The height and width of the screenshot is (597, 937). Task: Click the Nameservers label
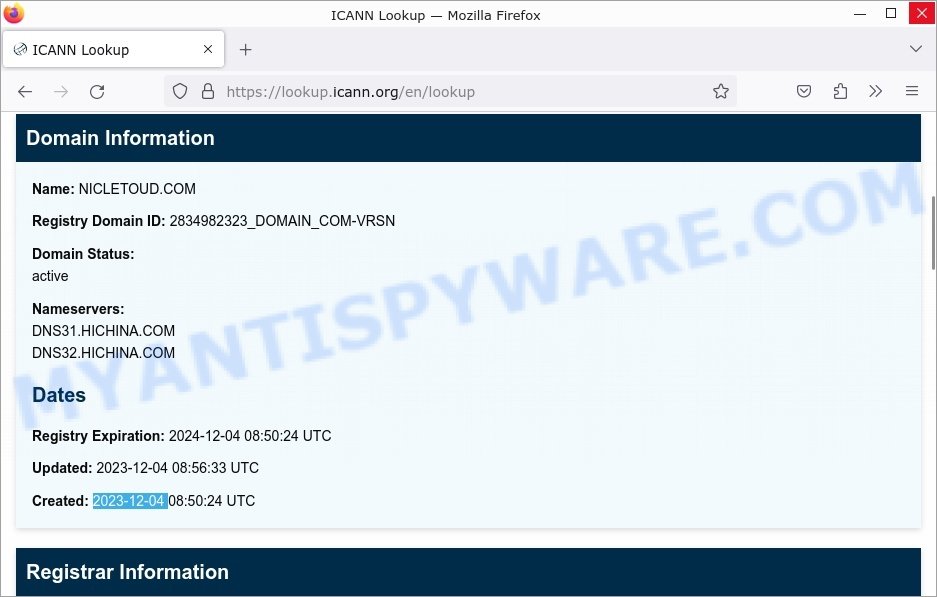pos(78,309)
